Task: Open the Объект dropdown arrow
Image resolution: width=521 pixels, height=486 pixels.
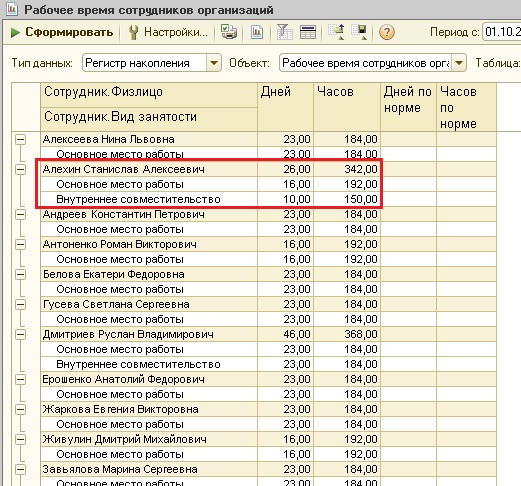Action: click(x=459, y=63)
